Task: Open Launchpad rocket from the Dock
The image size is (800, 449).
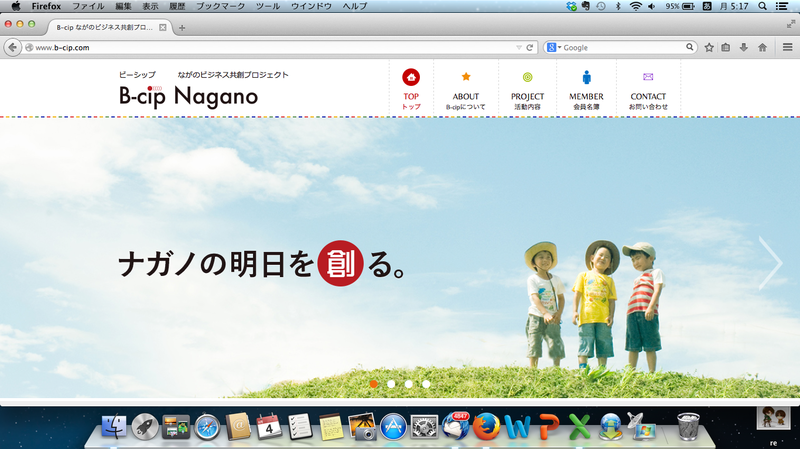Action: click(145, 426)
